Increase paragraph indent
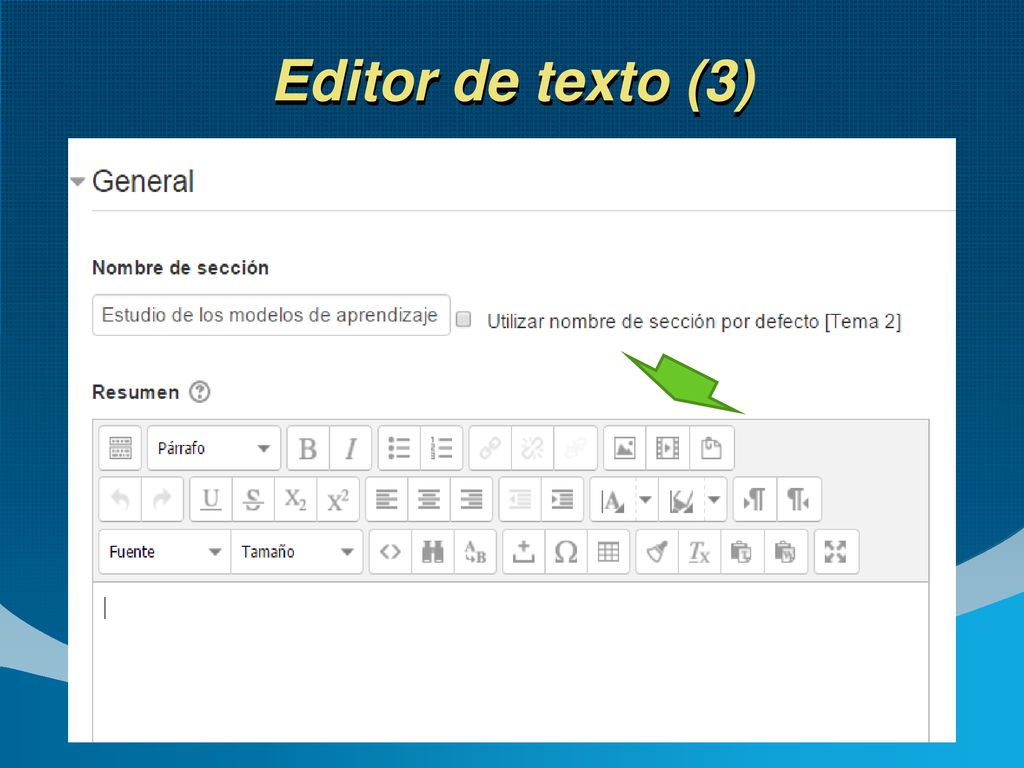This screenshot has width=1024, height=768. [x=562, y=500]
